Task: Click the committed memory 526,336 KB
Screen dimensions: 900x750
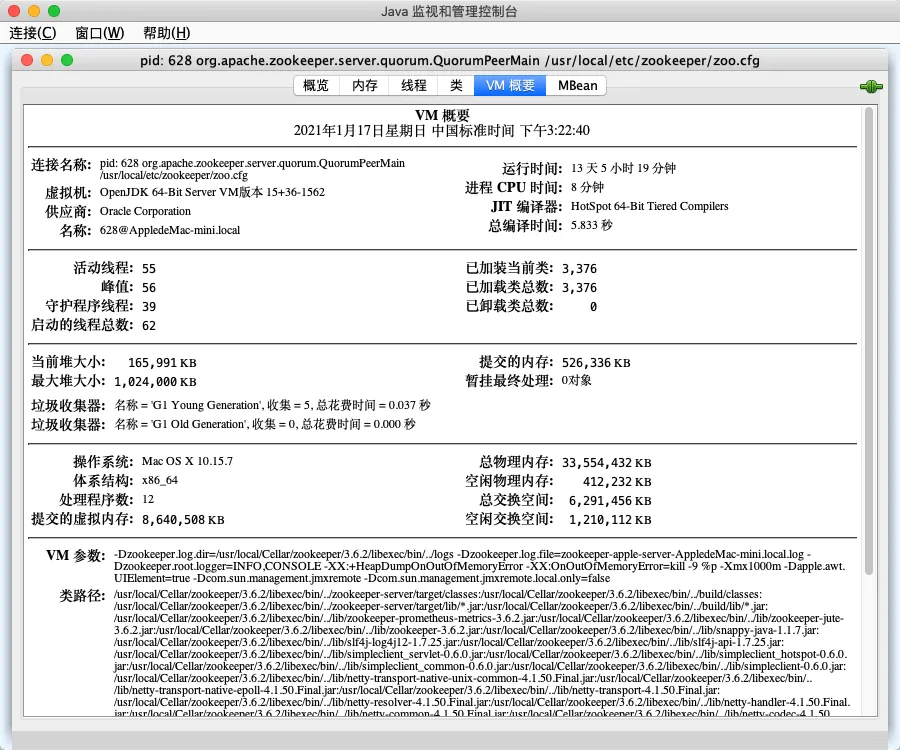Action: click(596, 363)
